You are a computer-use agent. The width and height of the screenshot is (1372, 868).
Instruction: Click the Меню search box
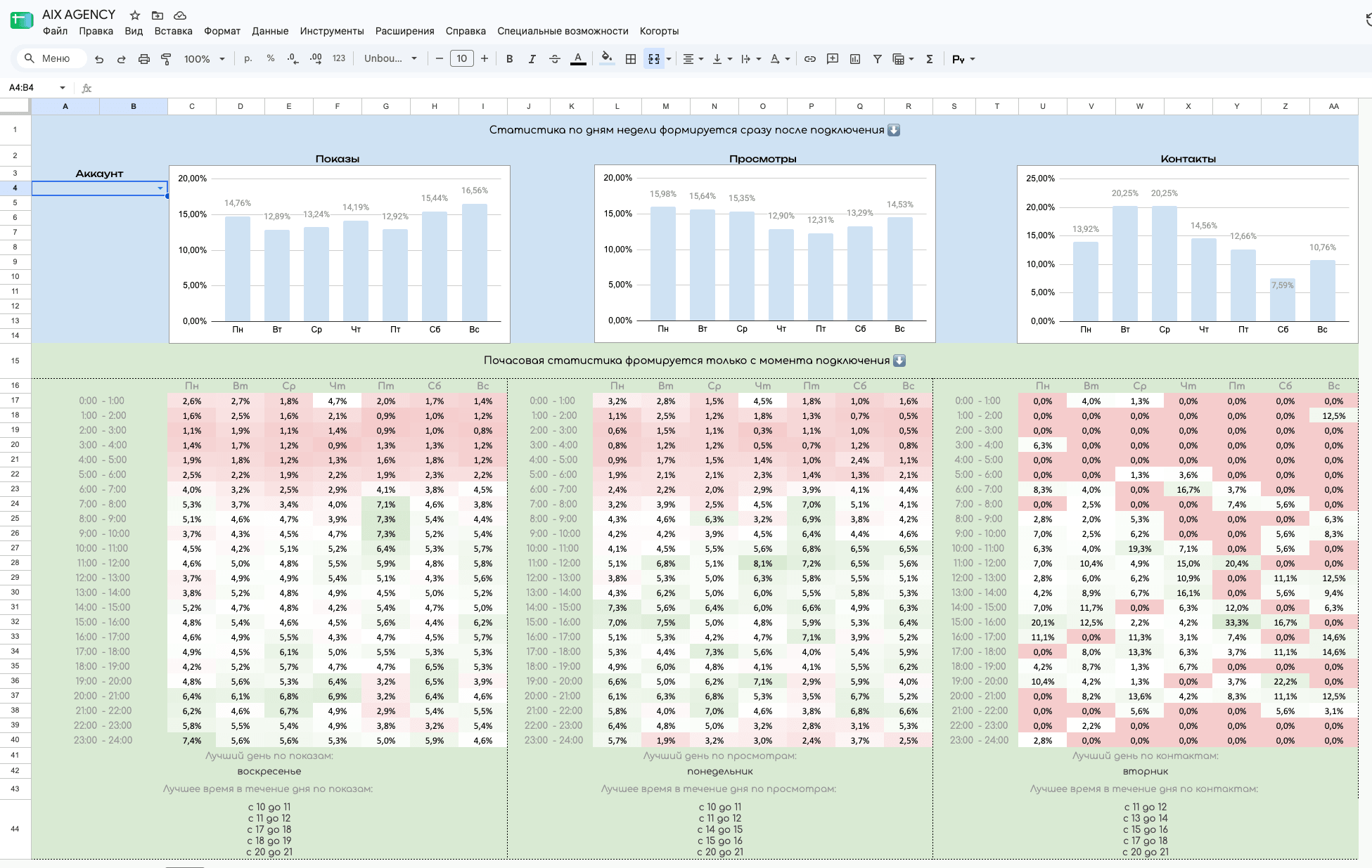tap(51, 58)
